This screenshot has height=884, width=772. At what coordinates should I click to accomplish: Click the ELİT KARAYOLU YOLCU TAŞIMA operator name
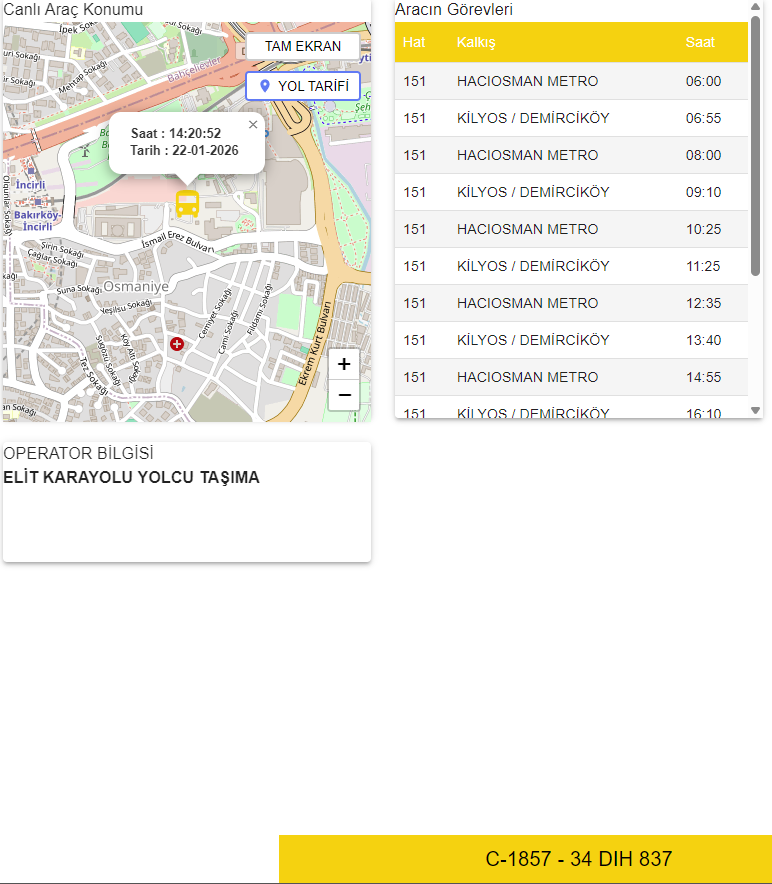click(x=131, y=478)
